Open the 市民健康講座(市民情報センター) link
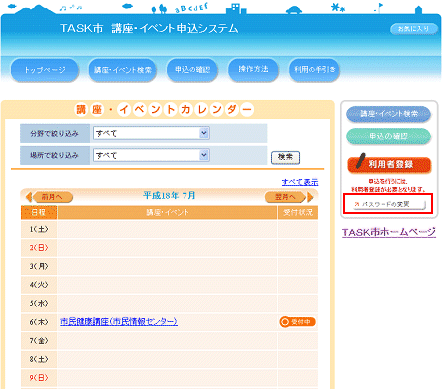The image size is (442, 389). 119,321
